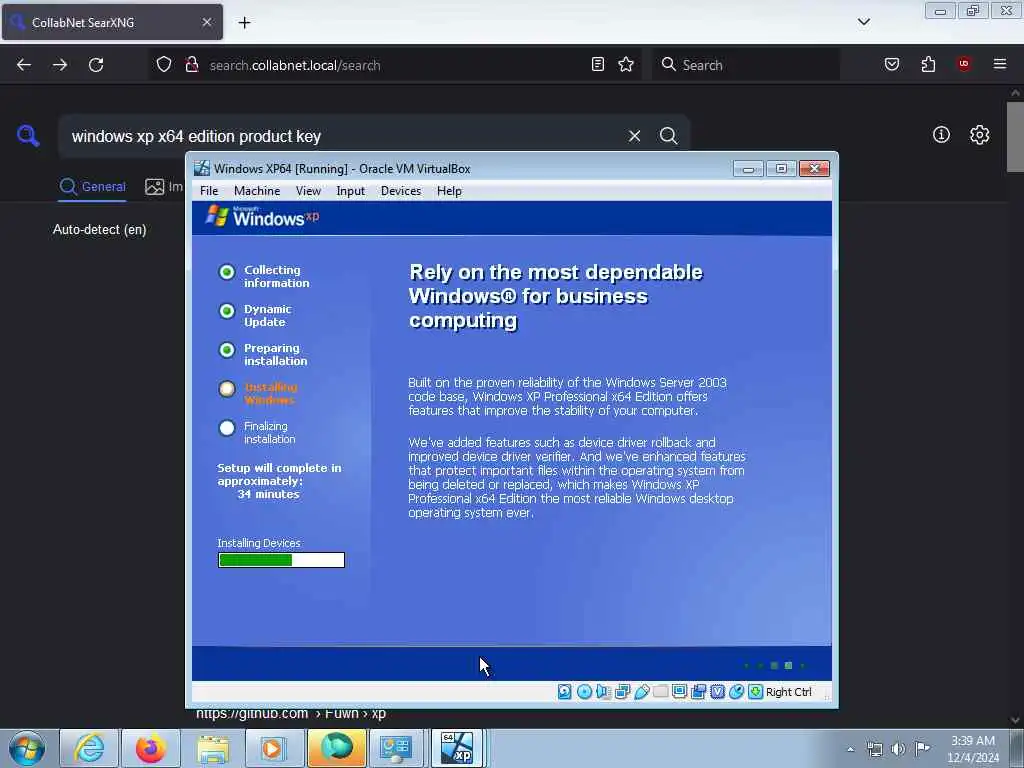Close the CollabNet SearXNG tab
This screenshot has width=1024, height=768.
pyautogui.click(x=207, y=22)
